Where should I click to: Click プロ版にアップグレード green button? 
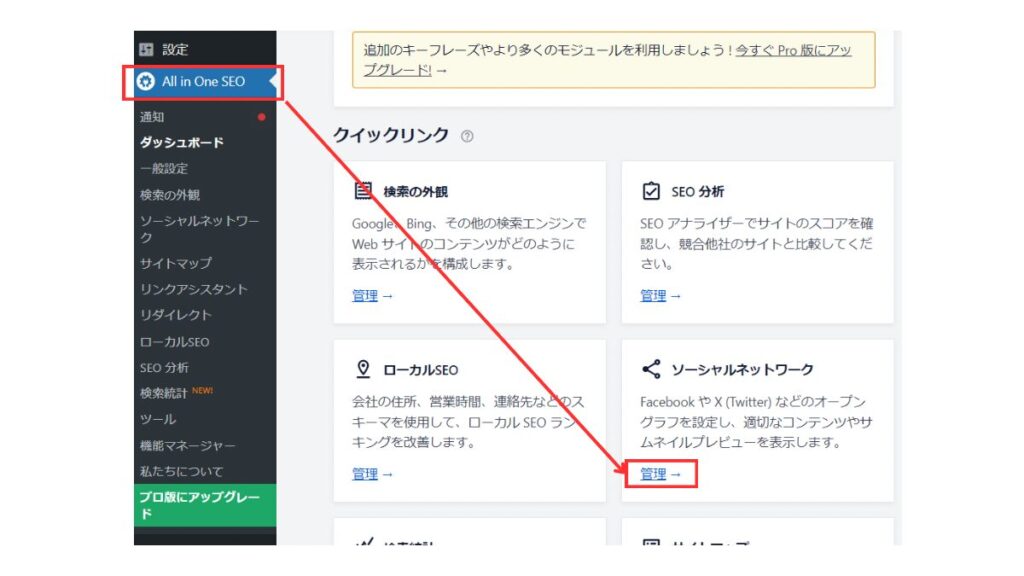click(205, 505)
